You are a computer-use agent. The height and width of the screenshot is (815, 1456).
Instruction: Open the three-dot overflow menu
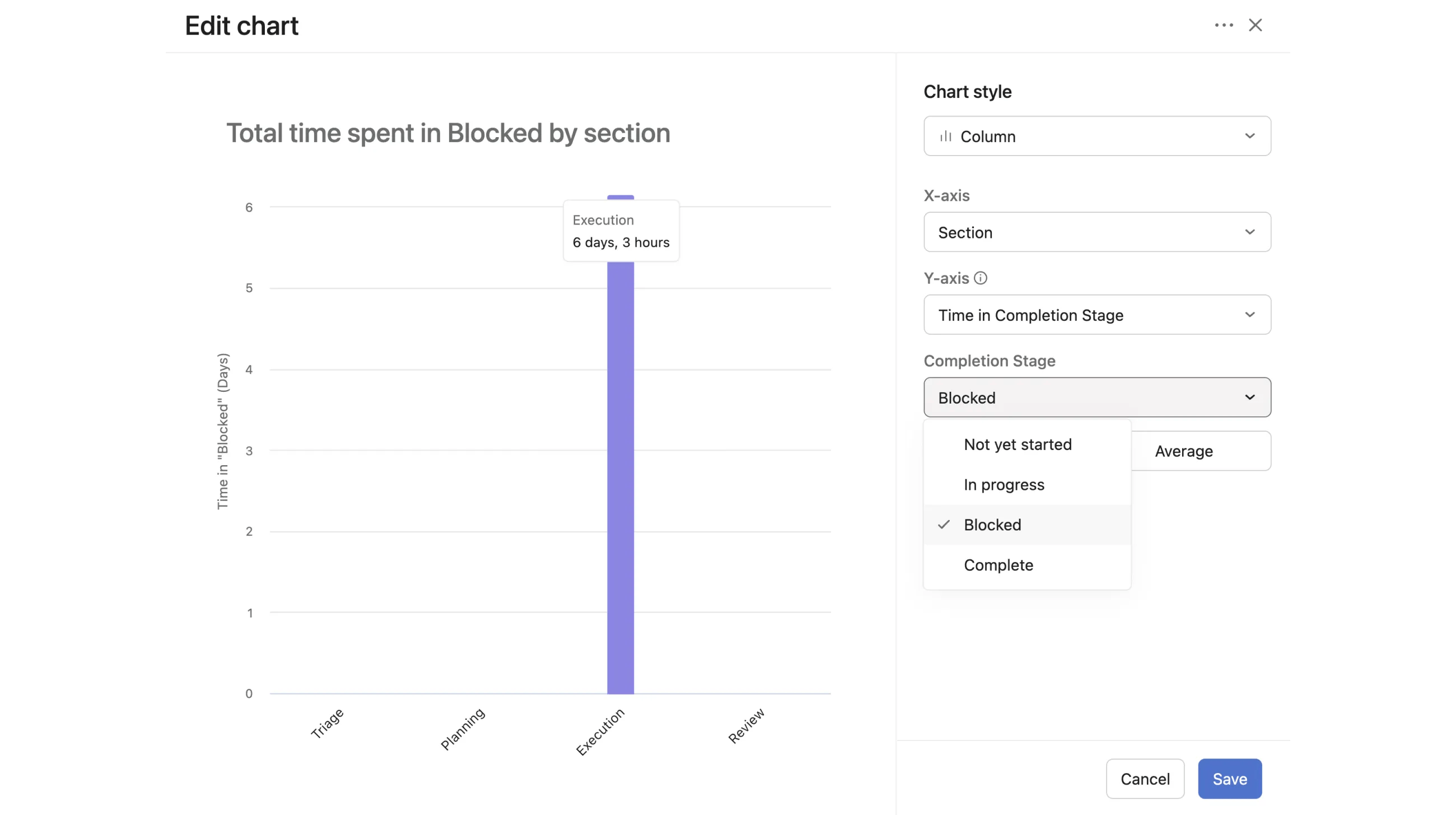point(1224,25)
